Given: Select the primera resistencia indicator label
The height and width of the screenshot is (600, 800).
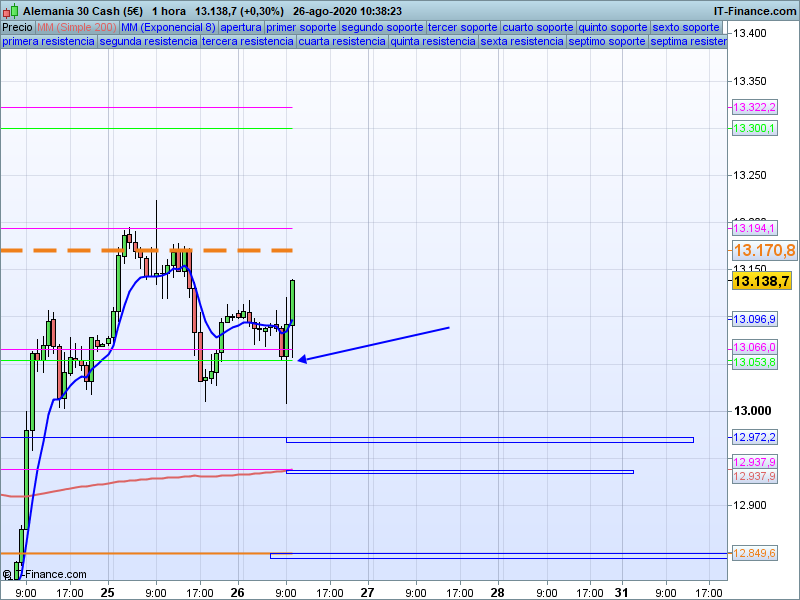Looking at the screenshot, I should click(48, 42).
